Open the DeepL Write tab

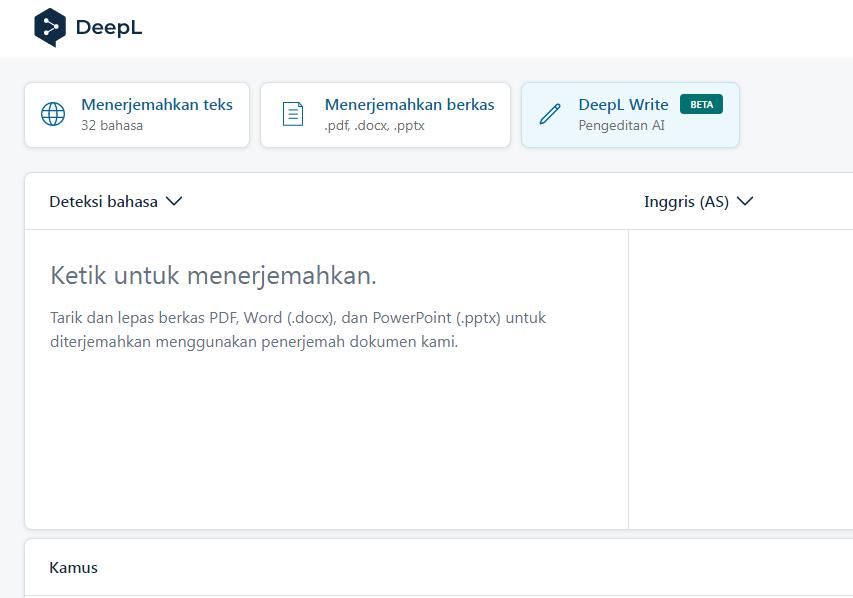point(630,115)
